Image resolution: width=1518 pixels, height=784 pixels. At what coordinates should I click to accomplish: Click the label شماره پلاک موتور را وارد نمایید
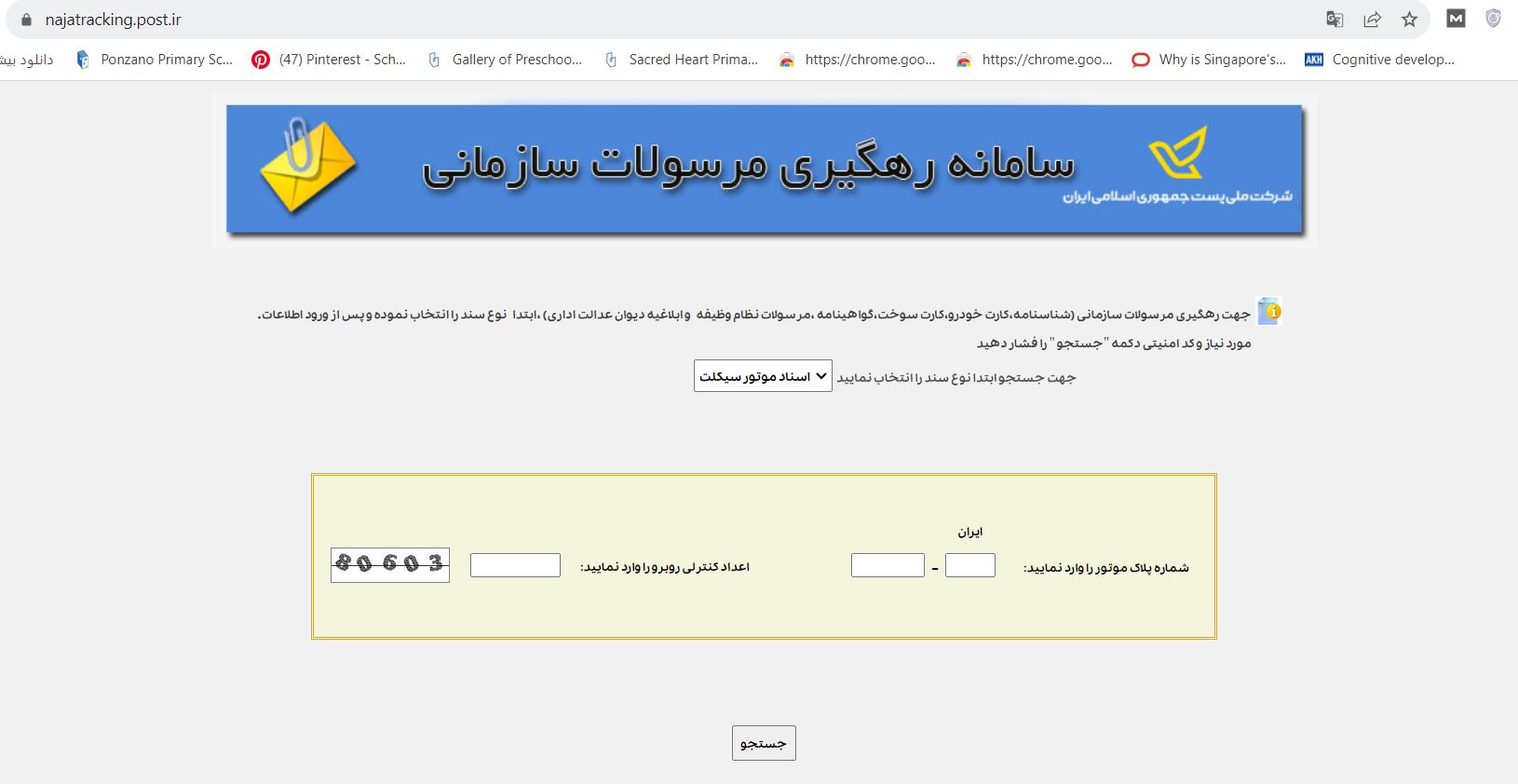[1106, 568]
